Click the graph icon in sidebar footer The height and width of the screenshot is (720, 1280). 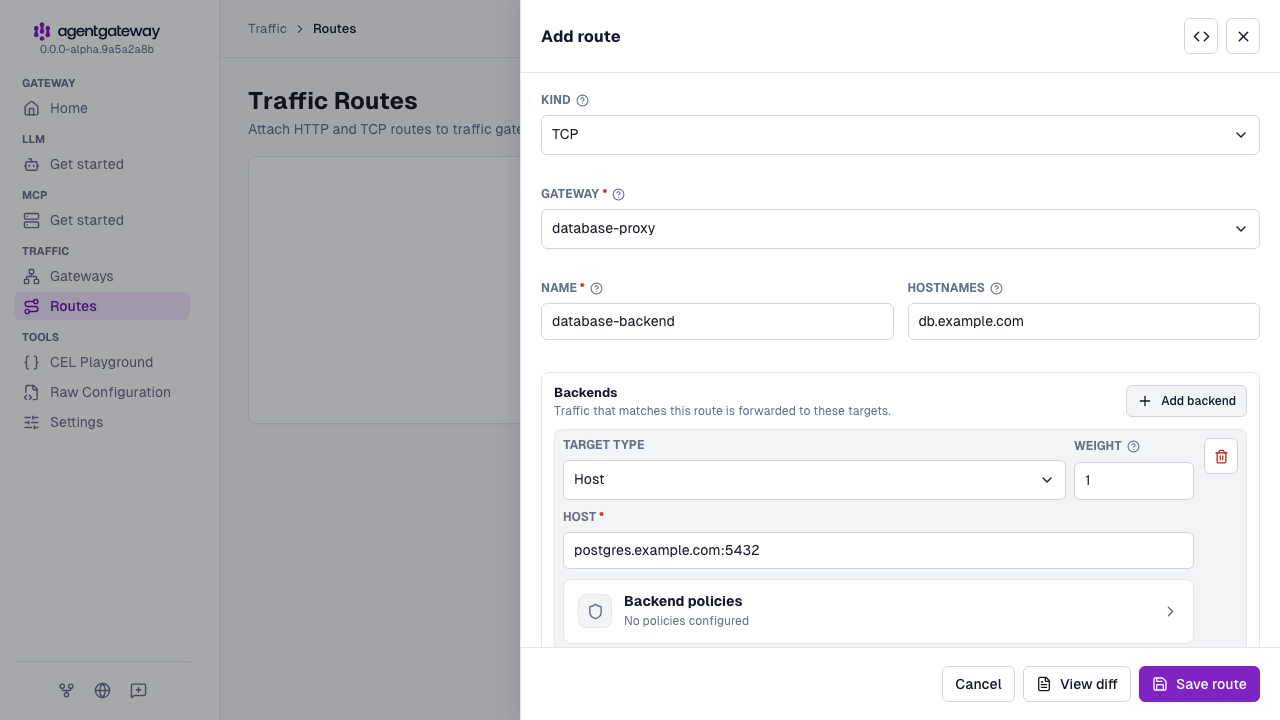pos(66,690)
